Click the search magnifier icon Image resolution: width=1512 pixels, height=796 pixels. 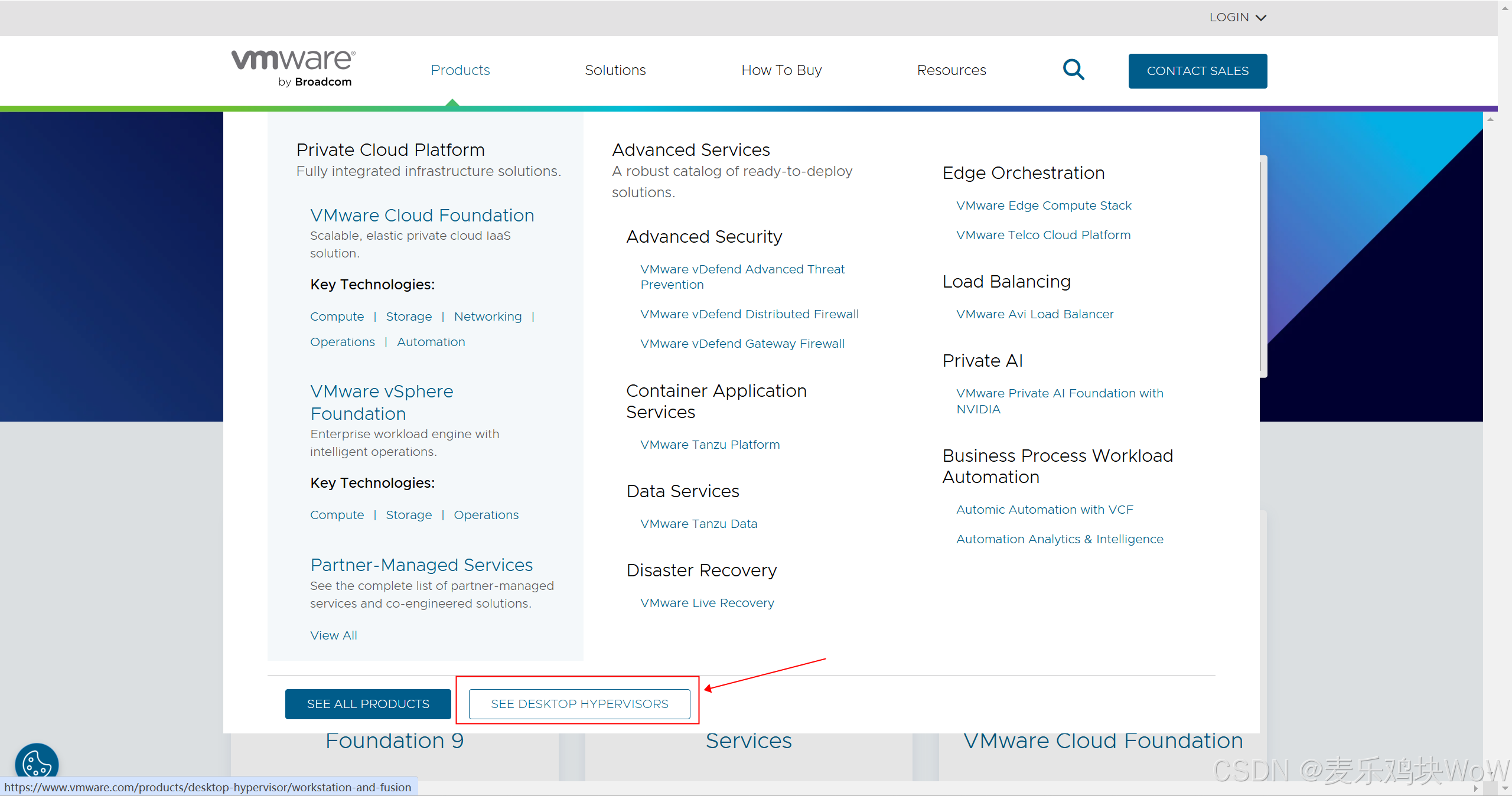tap(1073, 70)
